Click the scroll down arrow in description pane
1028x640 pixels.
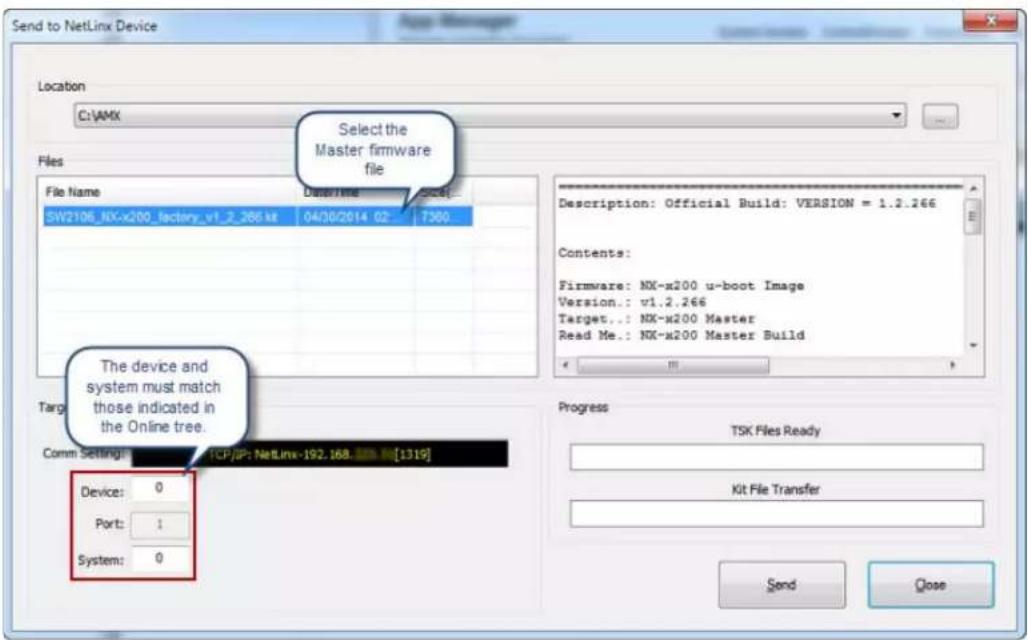click(974, 346)
